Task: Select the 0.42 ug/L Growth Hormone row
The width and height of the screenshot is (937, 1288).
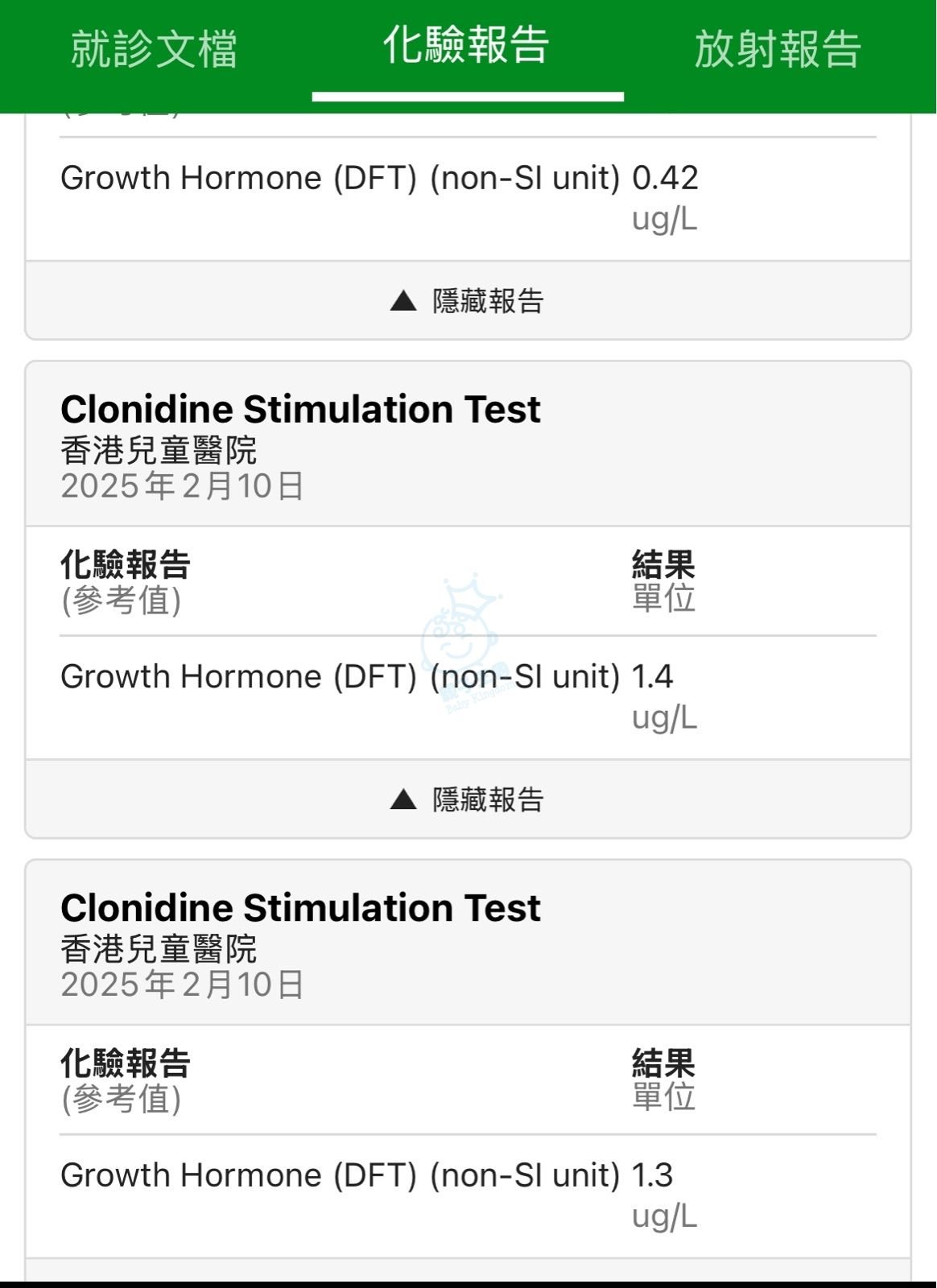Action: coord(468,198)
